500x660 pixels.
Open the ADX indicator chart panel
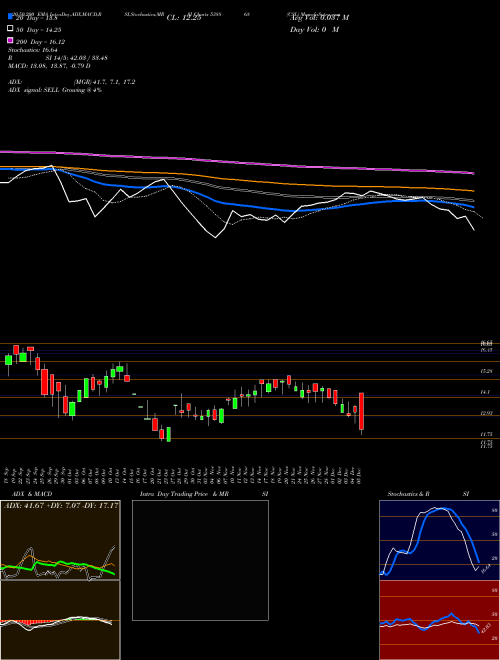click(x=60, y=540)
